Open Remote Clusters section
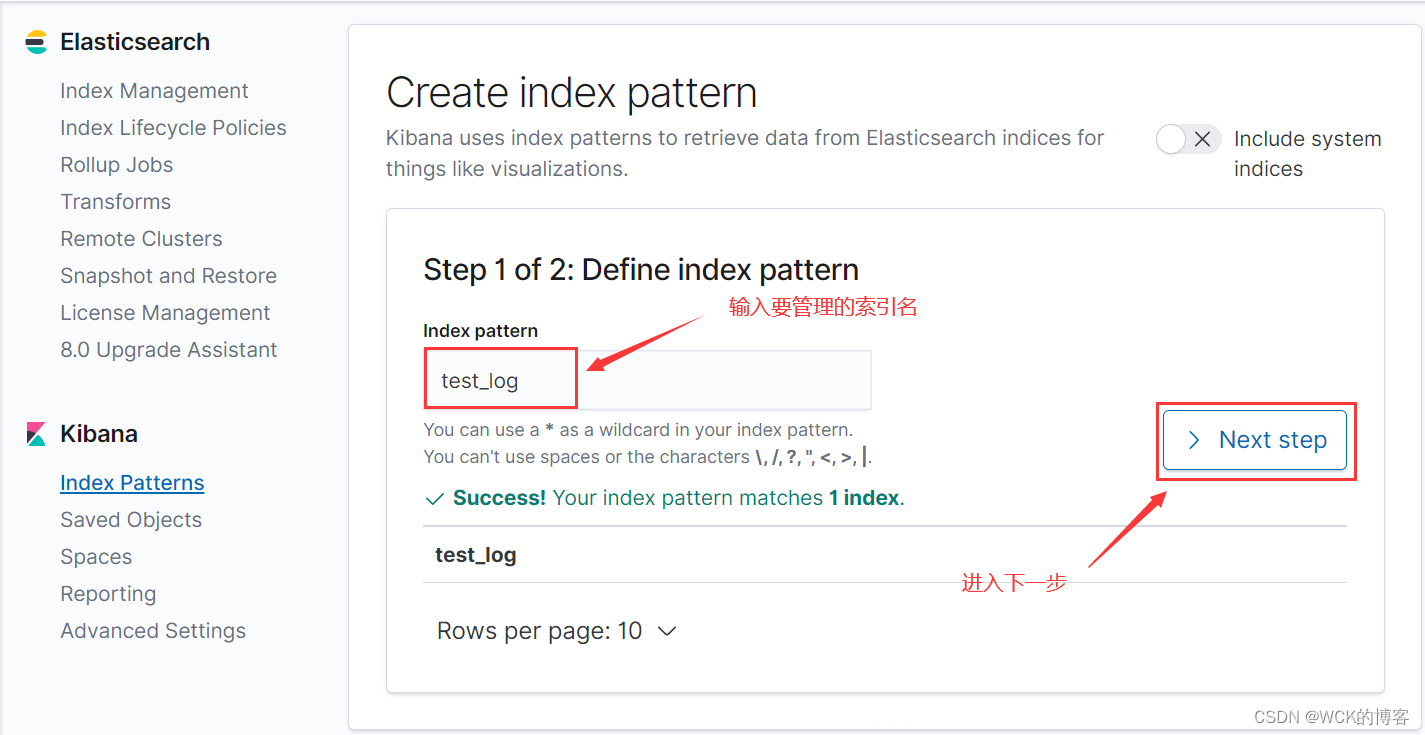 [141, 239]
